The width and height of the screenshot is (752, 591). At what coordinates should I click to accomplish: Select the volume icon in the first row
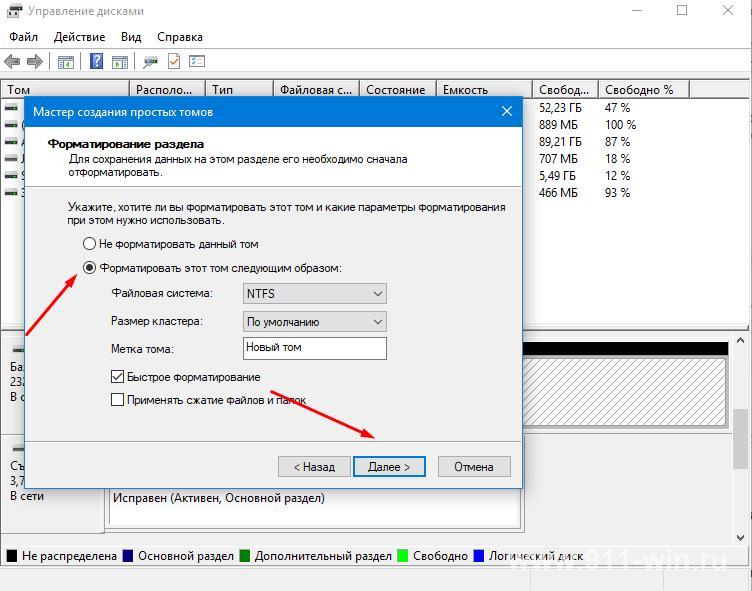[x=11, y=108]
